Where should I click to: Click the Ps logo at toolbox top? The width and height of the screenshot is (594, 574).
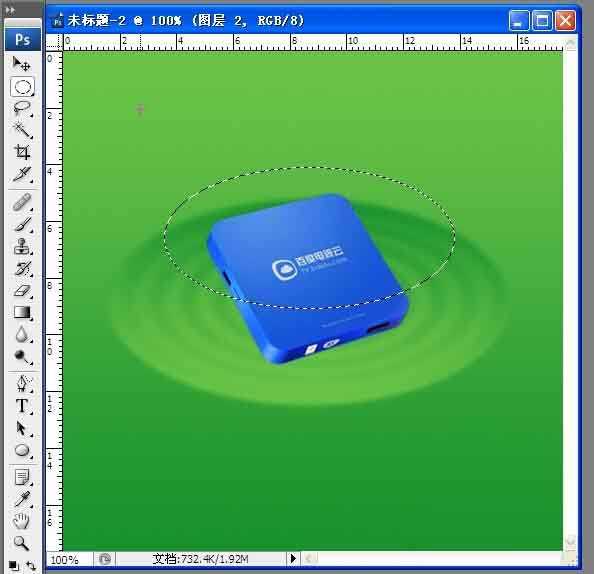point(23,39)
